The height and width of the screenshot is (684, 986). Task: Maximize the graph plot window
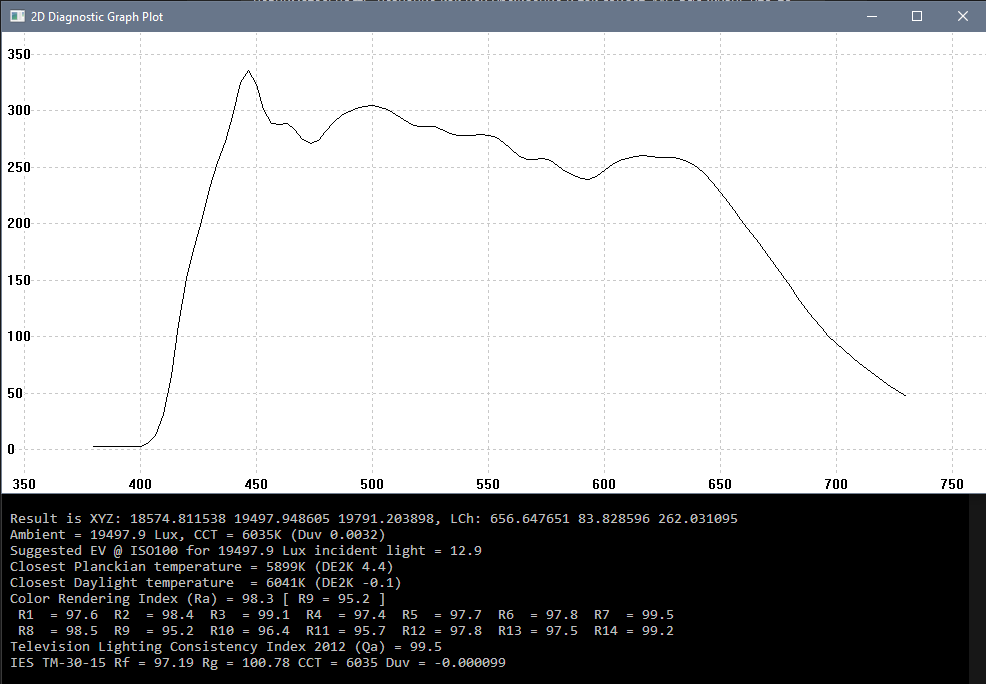pyautogui.click(x=917, y=17)
